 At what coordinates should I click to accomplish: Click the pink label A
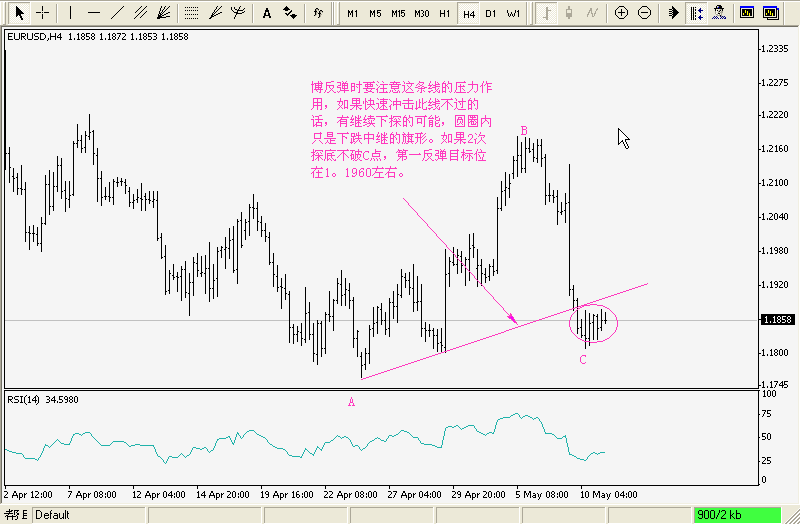[351, 402]
